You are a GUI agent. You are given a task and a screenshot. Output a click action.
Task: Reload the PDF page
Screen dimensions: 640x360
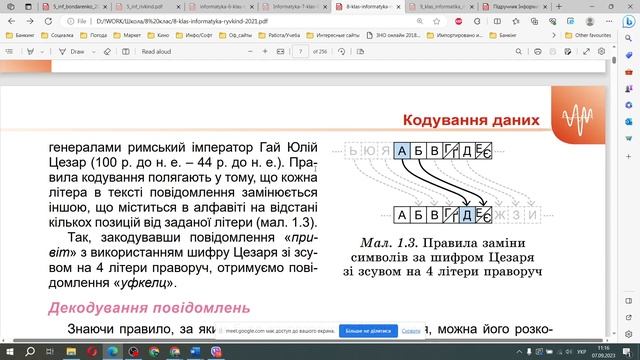tap(48, 21)
